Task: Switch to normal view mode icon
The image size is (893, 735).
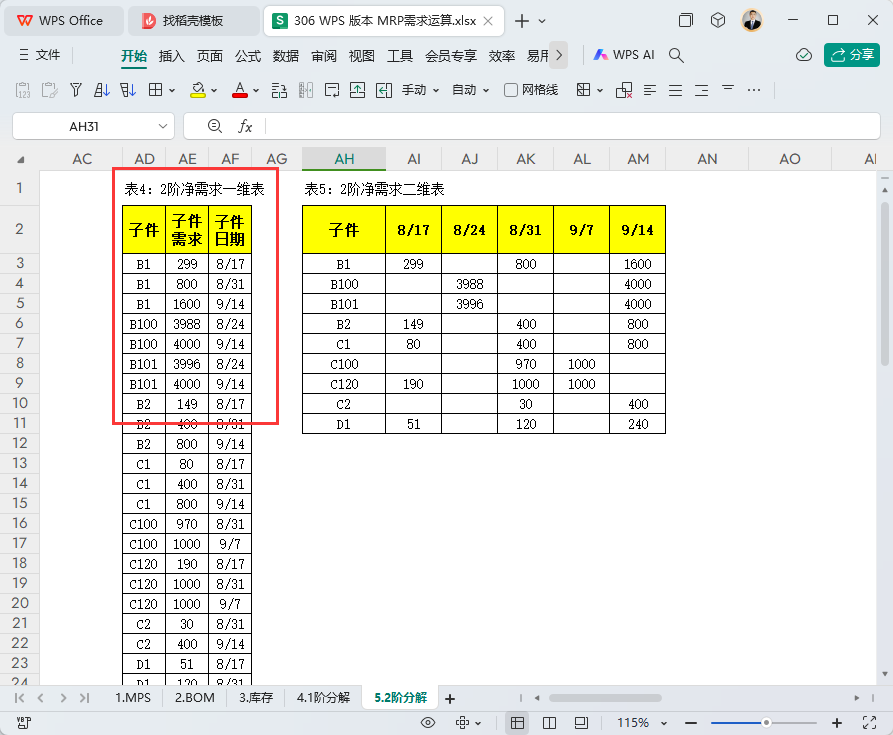Action: pos(517,722)
